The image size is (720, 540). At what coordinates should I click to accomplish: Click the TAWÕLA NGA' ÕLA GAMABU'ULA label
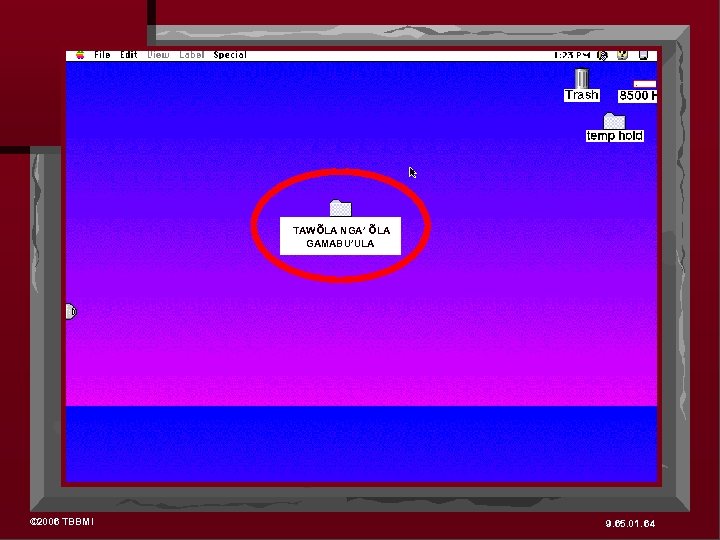(340, 236)
